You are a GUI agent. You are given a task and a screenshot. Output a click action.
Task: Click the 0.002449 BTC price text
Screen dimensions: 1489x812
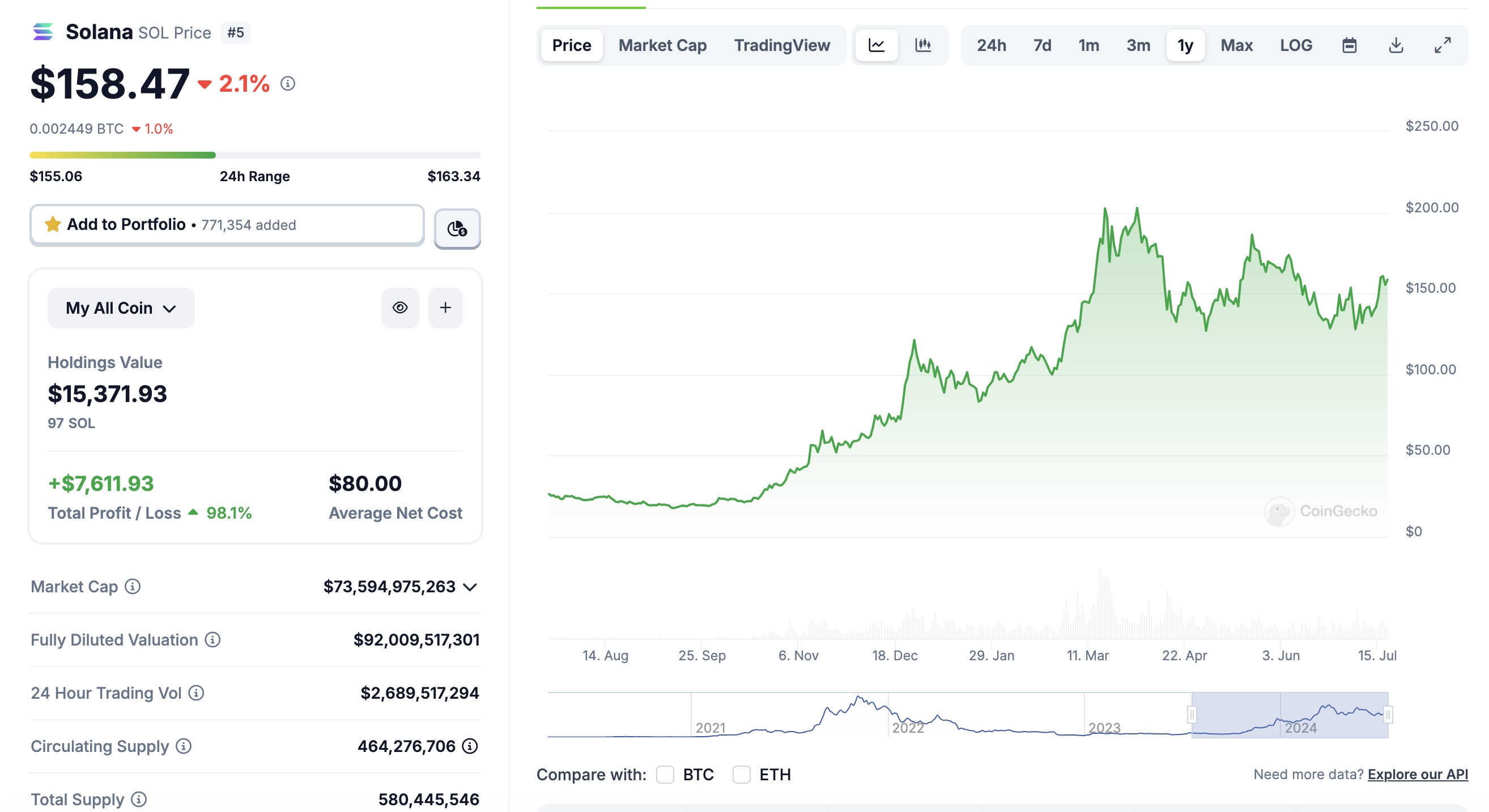(x=76, y=128)
